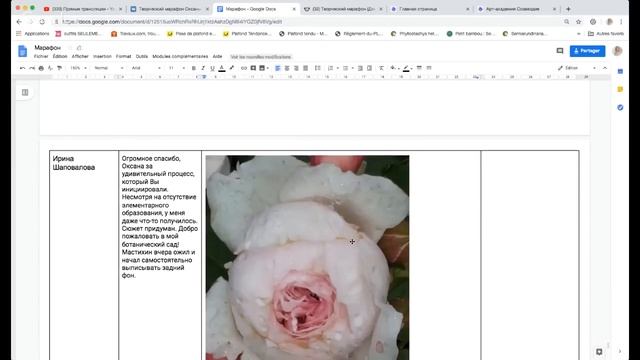
Task: Open the Insertion menu
Action: tap(102, 56)
